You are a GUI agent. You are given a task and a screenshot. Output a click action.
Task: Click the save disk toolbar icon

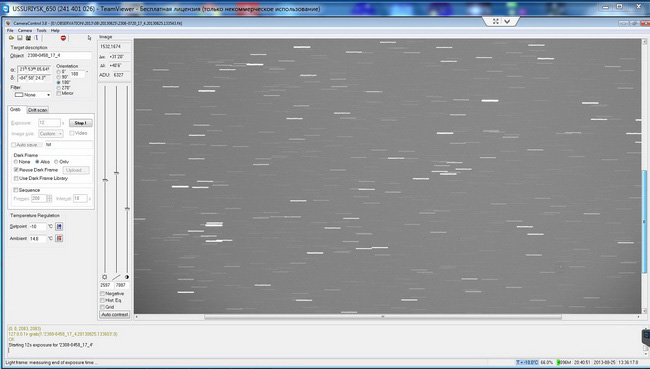[x=19, y=38]
